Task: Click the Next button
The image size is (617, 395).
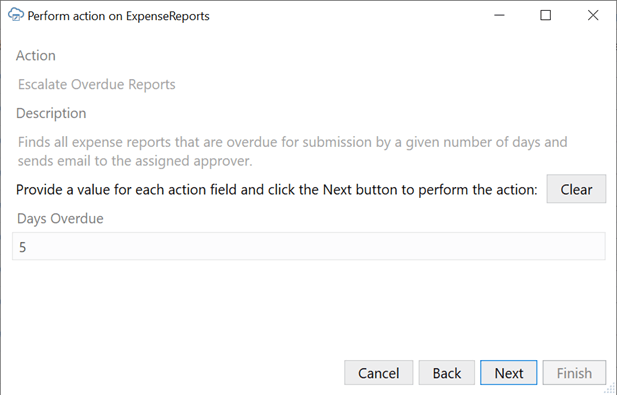Action: coord(508,373)
